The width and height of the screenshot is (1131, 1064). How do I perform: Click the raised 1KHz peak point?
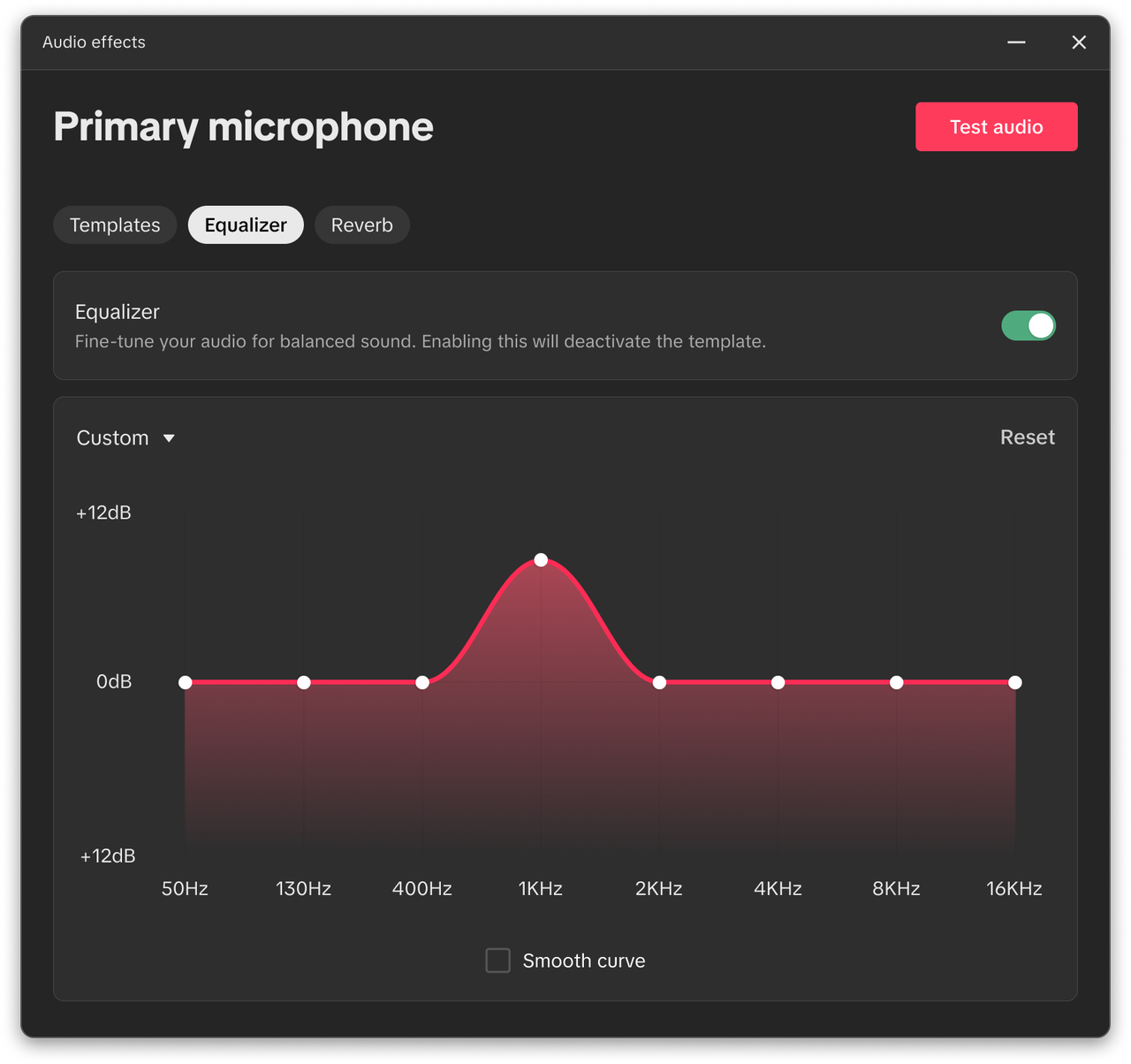(x=541, y=560)
